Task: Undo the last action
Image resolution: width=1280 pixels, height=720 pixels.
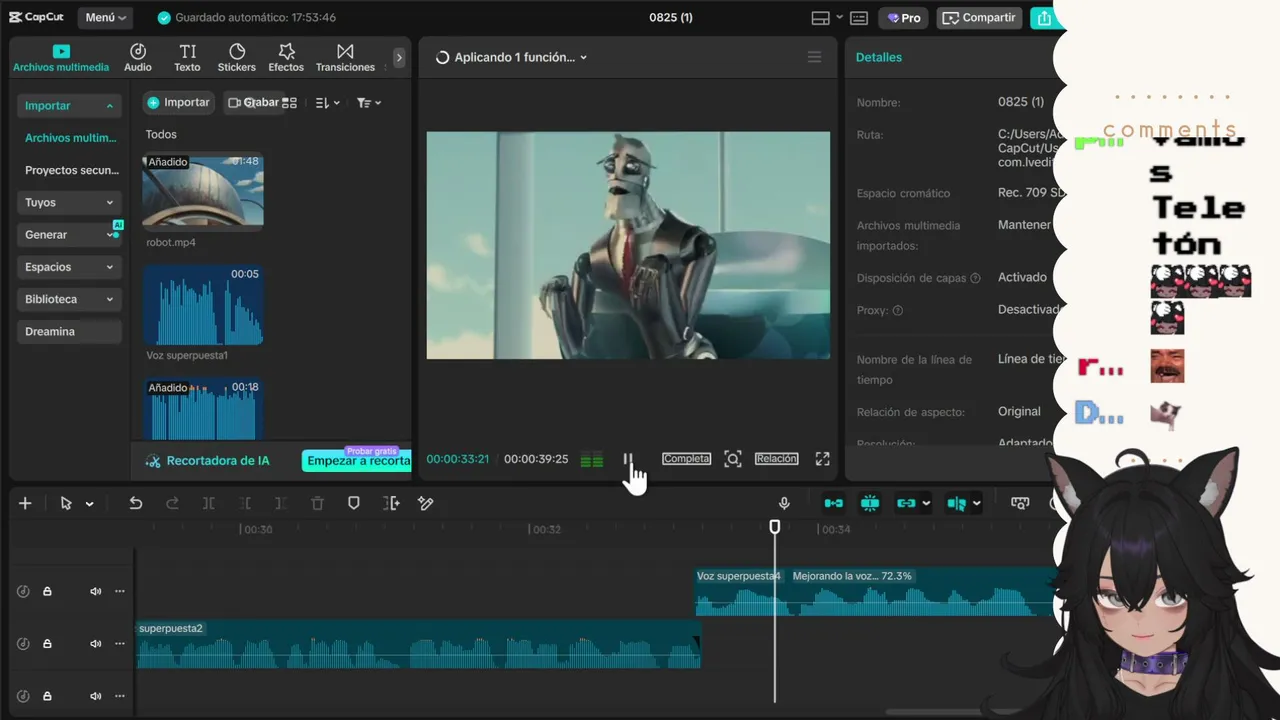Action: click(136, 503)
